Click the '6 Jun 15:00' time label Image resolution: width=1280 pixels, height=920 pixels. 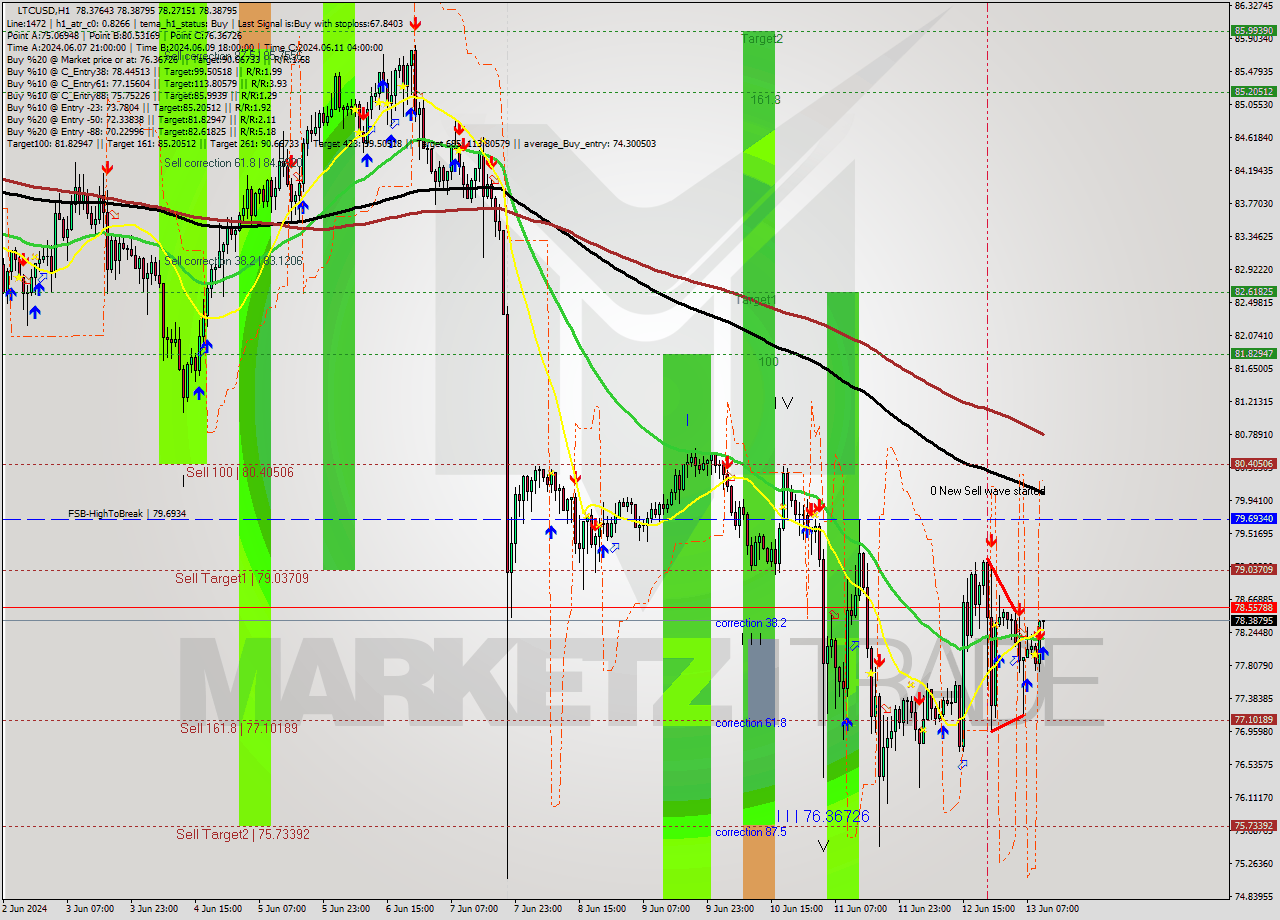click(410, 909)
